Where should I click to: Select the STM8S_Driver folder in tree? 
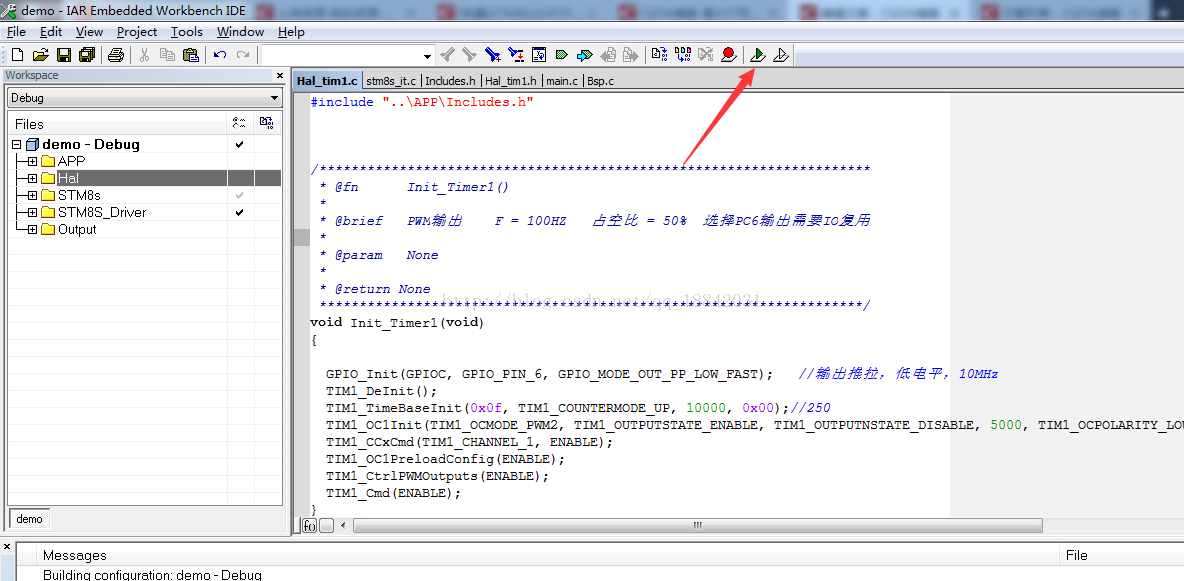point(102,212)
